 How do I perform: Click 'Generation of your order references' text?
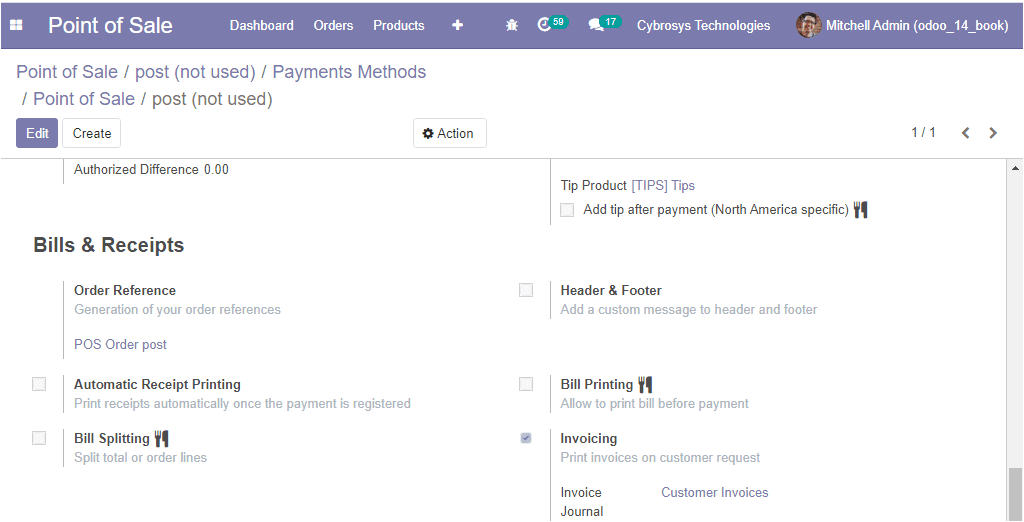(x=177, y=309)
